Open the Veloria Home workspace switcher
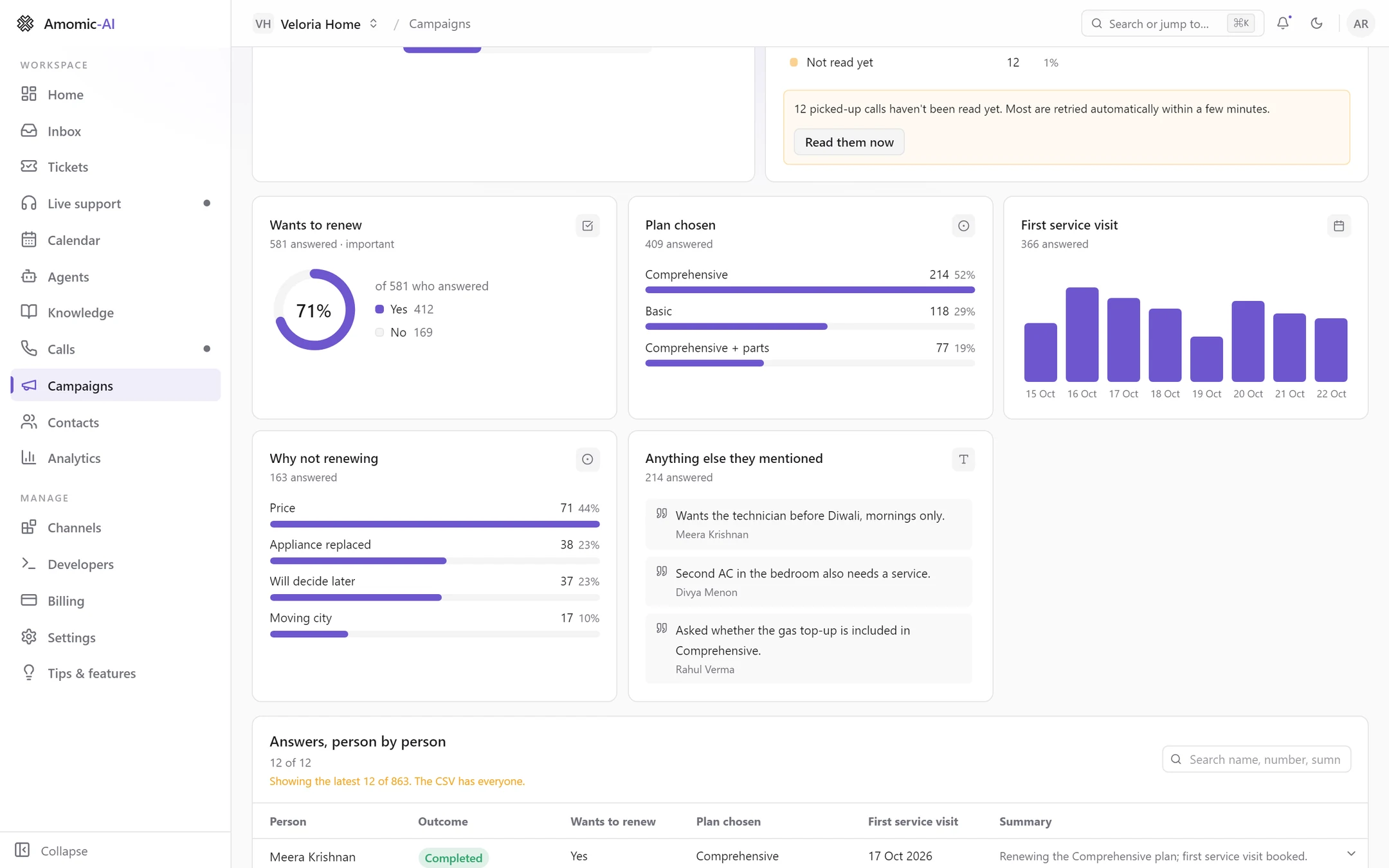Screen dimensions: 1389x868 coord(316,24)
